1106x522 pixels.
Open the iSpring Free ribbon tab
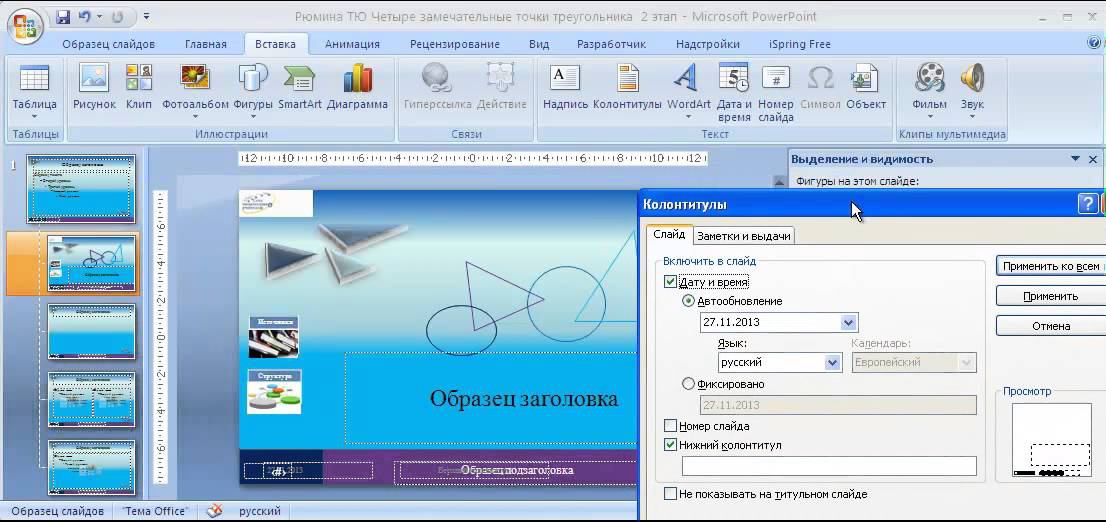(x=800, y=44)
